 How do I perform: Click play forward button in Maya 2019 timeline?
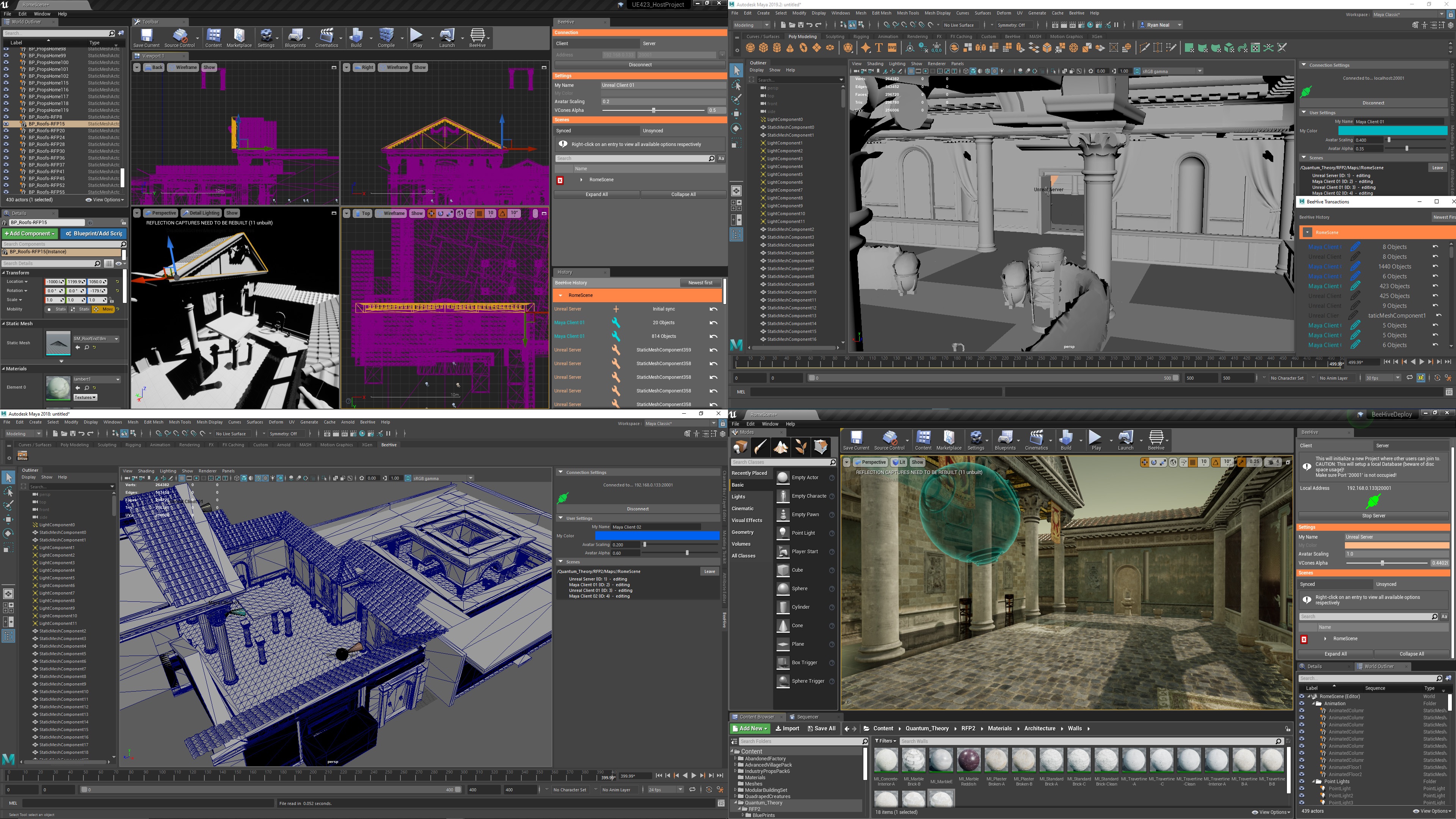(x=1422, y=362)
